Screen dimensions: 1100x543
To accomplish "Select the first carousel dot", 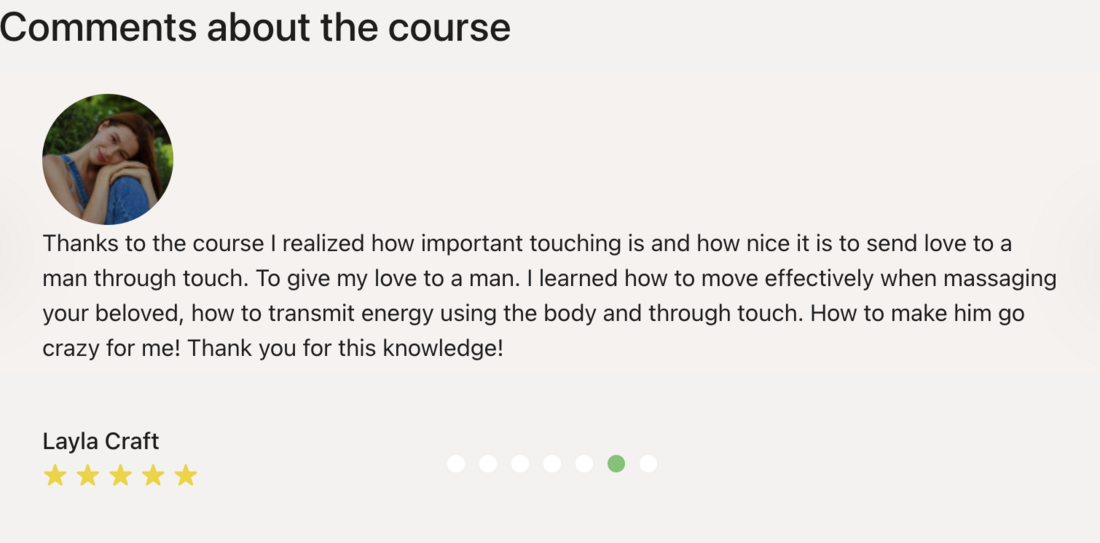I will (456, 464).
